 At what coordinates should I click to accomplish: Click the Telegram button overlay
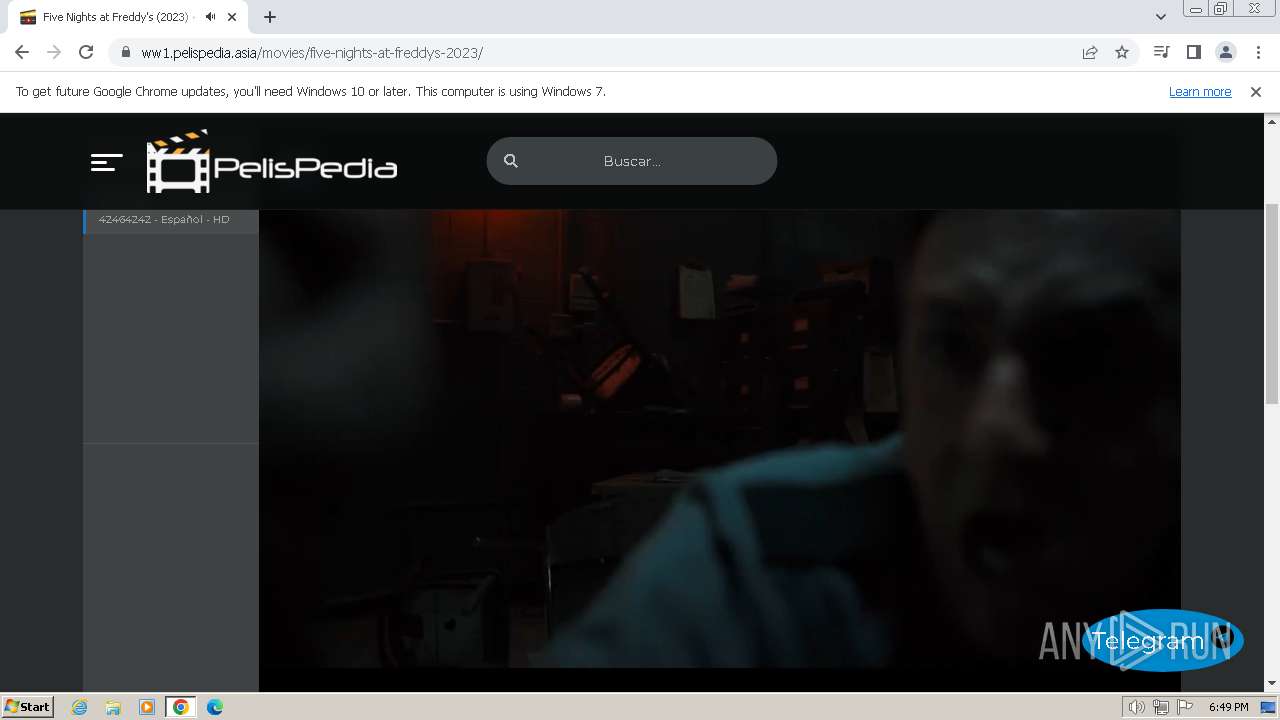pos(1162,641)
